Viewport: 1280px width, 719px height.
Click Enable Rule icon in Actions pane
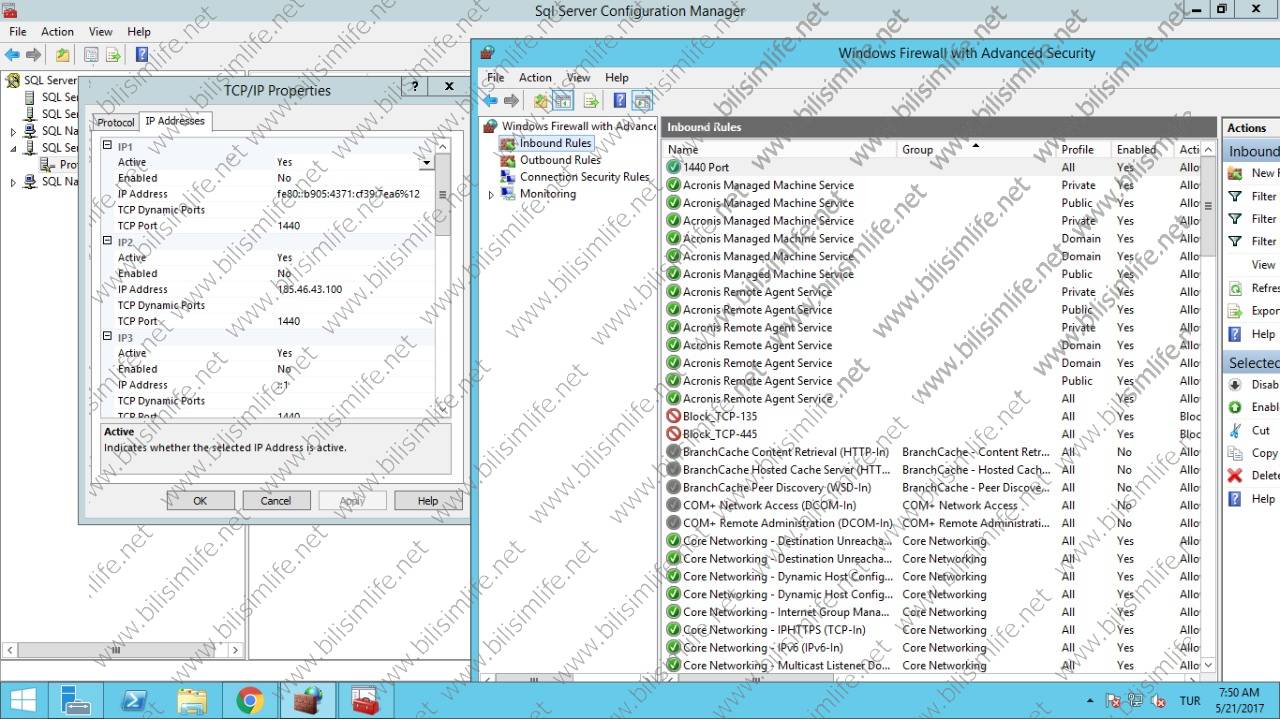coord(1235,408)
